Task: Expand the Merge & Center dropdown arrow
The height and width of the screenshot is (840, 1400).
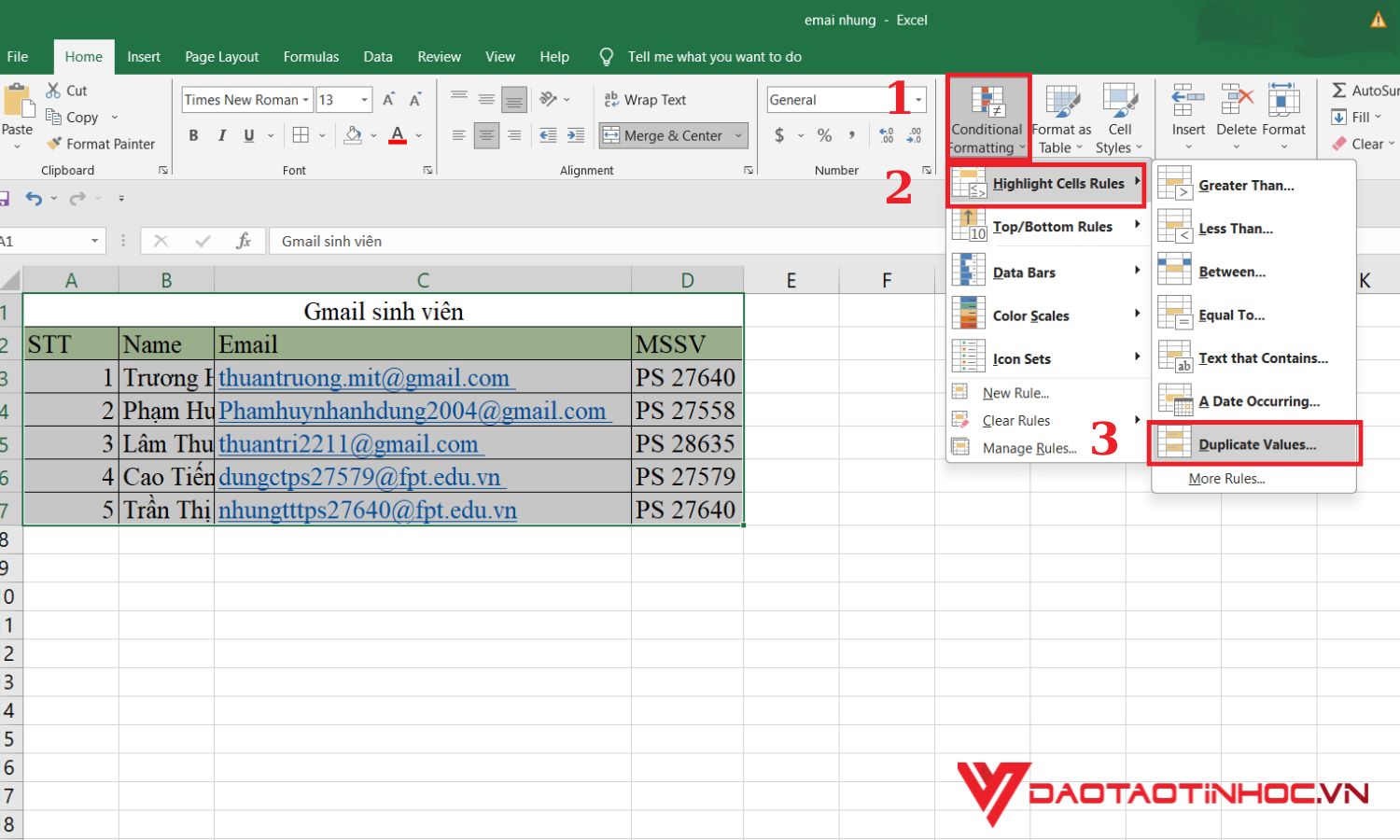Action: point(738,135)
